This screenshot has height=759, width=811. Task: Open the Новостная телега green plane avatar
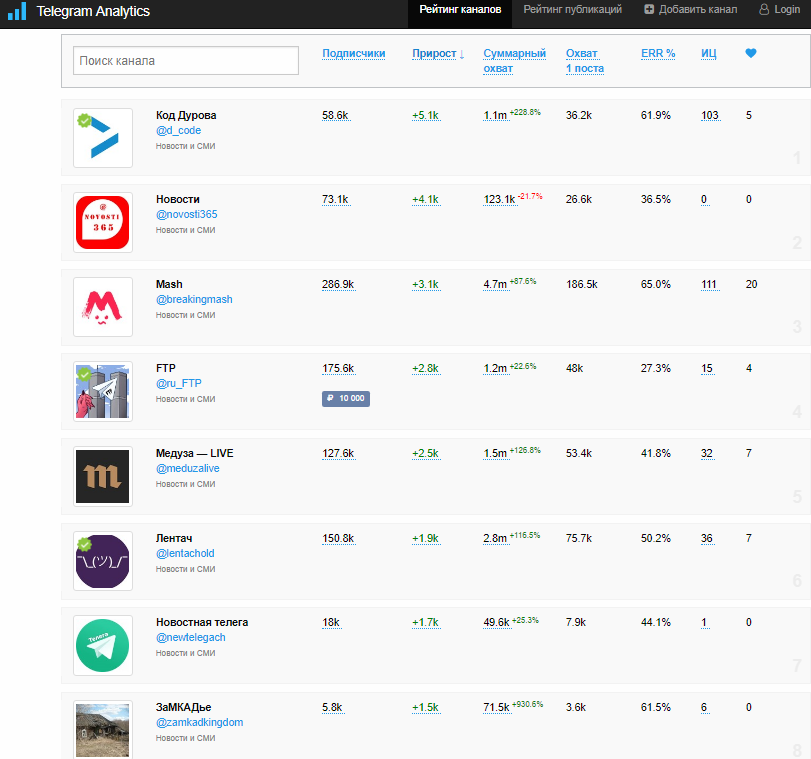(102, 645)
